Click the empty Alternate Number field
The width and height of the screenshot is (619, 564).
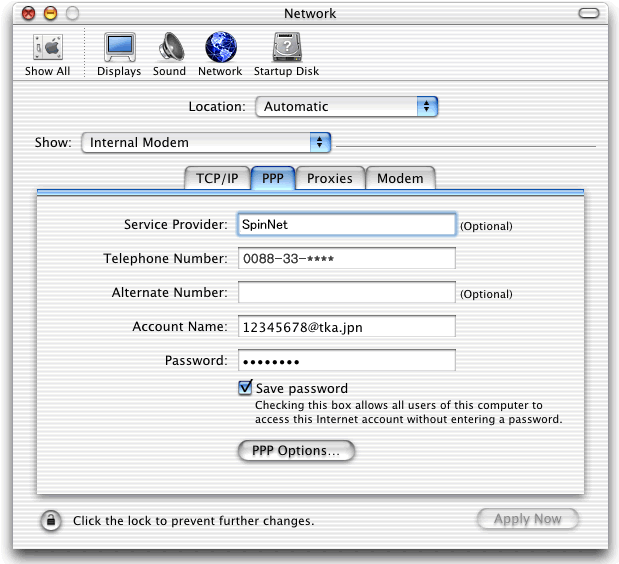click(347, 292)
